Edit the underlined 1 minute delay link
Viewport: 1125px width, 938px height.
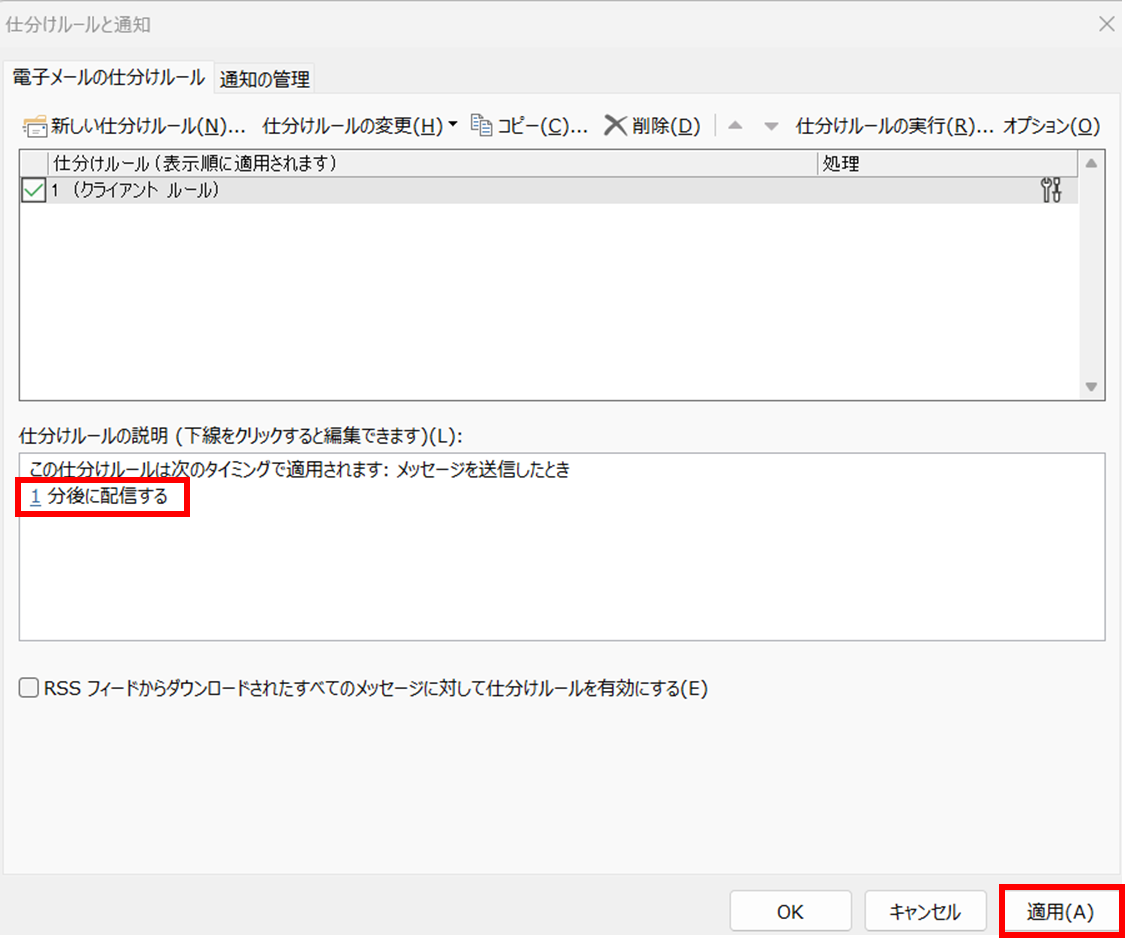coord(35,497)
